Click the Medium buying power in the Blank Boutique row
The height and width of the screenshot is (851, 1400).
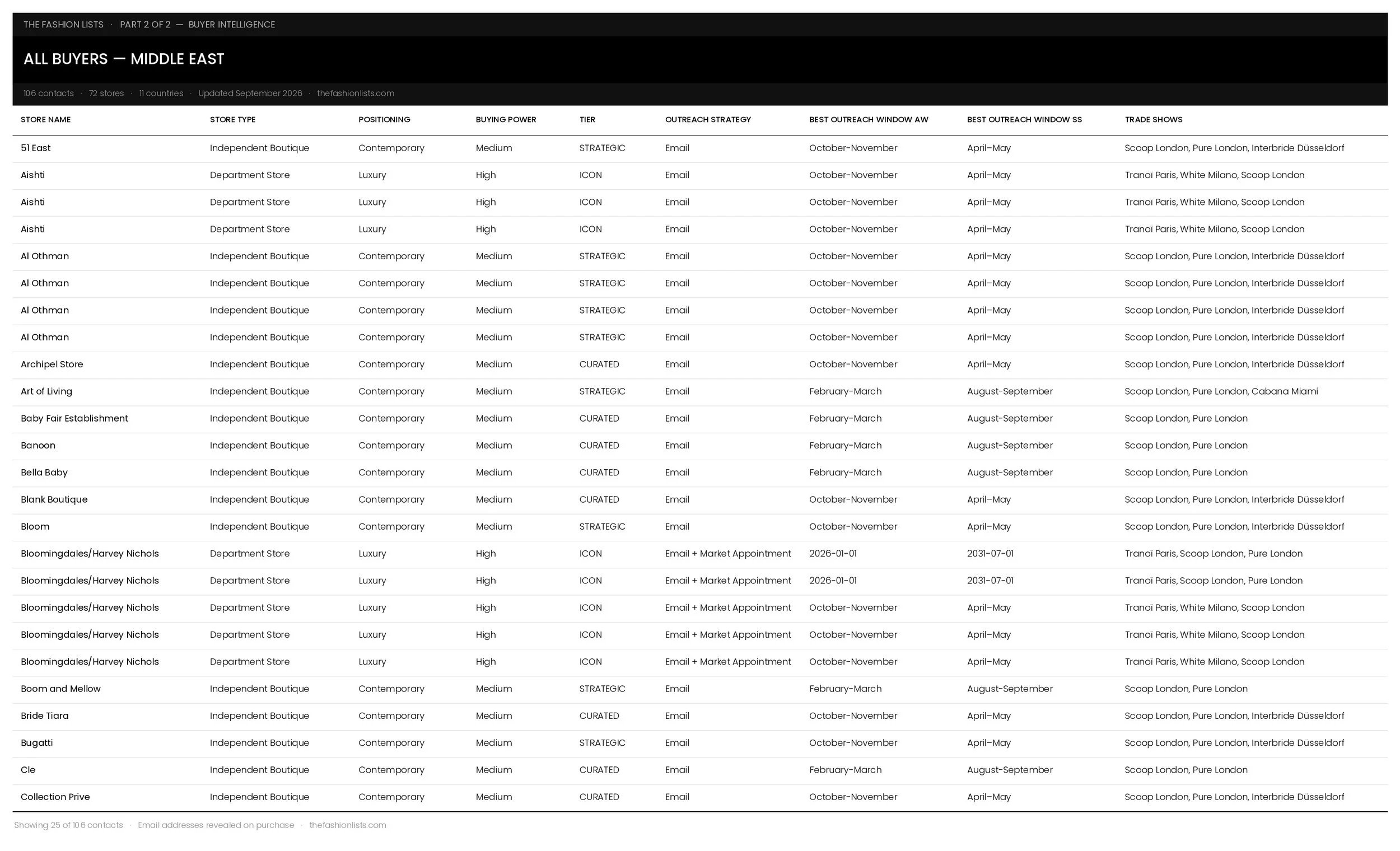coord(494,499)
